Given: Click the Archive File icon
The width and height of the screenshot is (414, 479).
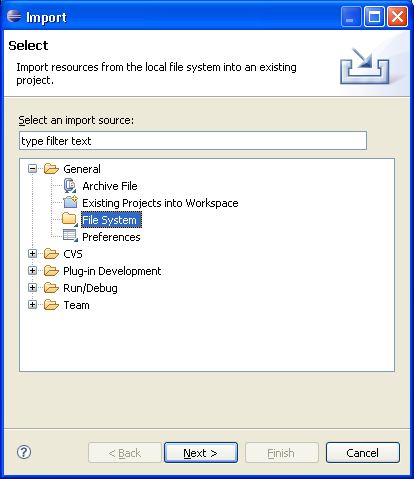Looking at the screenshot, I should (x=70, y=186).
